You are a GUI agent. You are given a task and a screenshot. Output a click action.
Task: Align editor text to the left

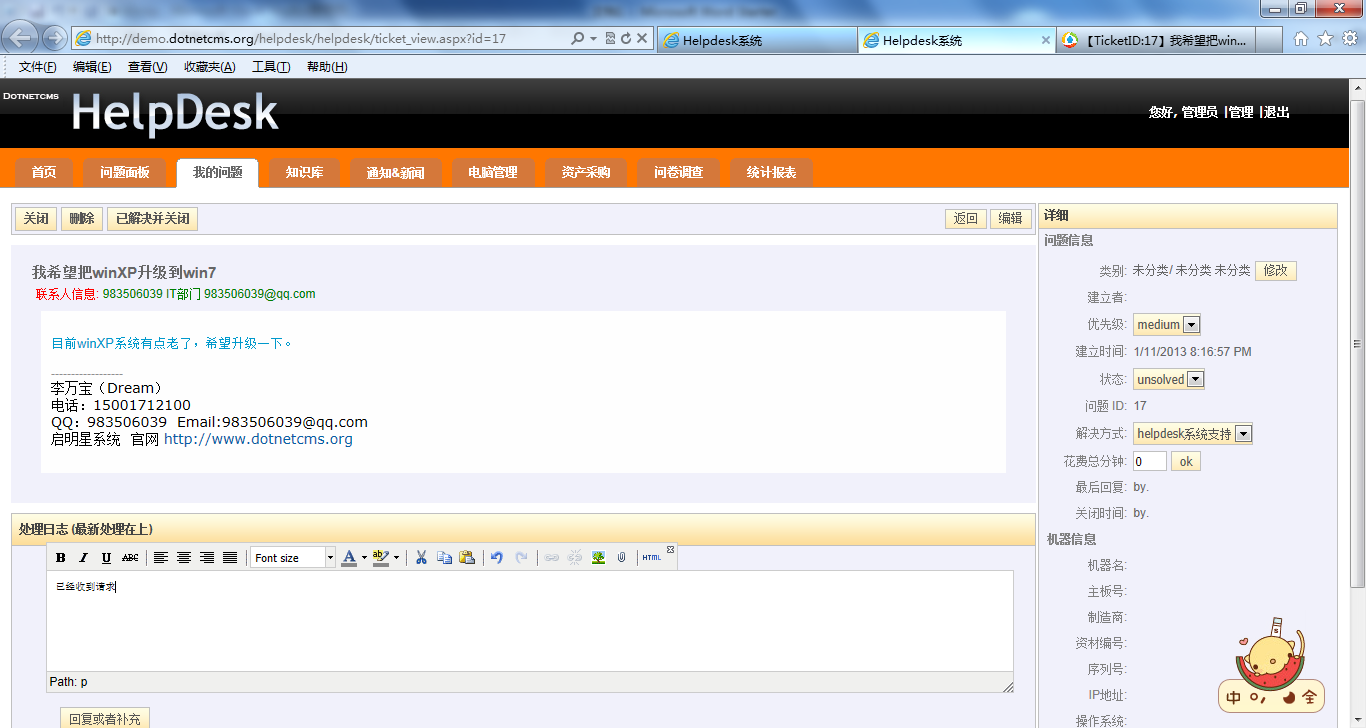coord(161,558)
